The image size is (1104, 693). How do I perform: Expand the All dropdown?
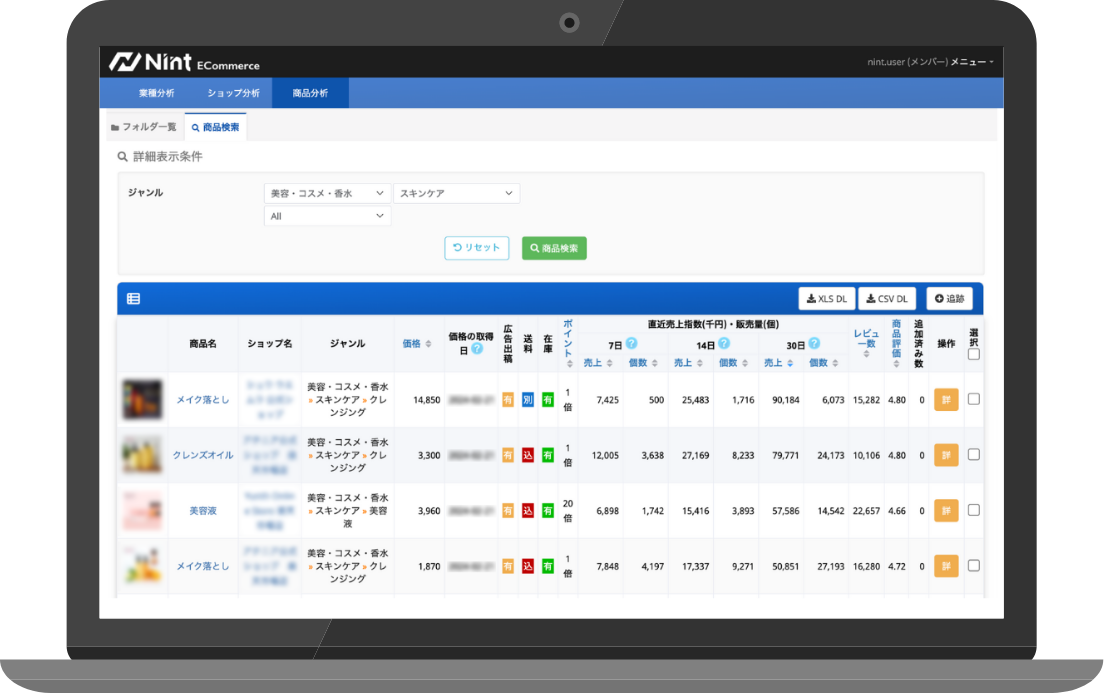pos(327,215)
